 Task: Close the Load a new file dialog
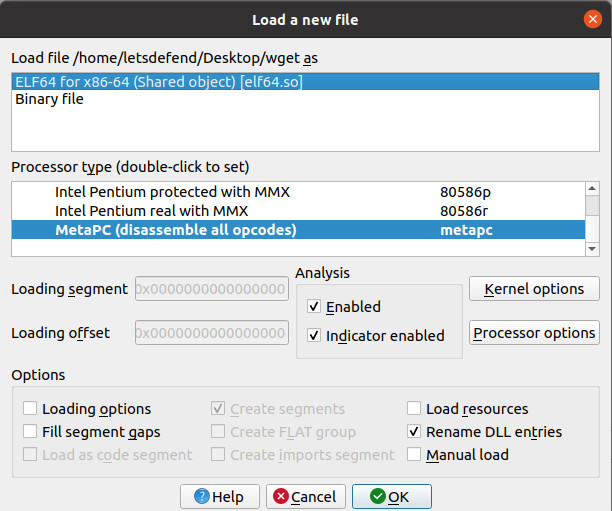click(594, 19)
